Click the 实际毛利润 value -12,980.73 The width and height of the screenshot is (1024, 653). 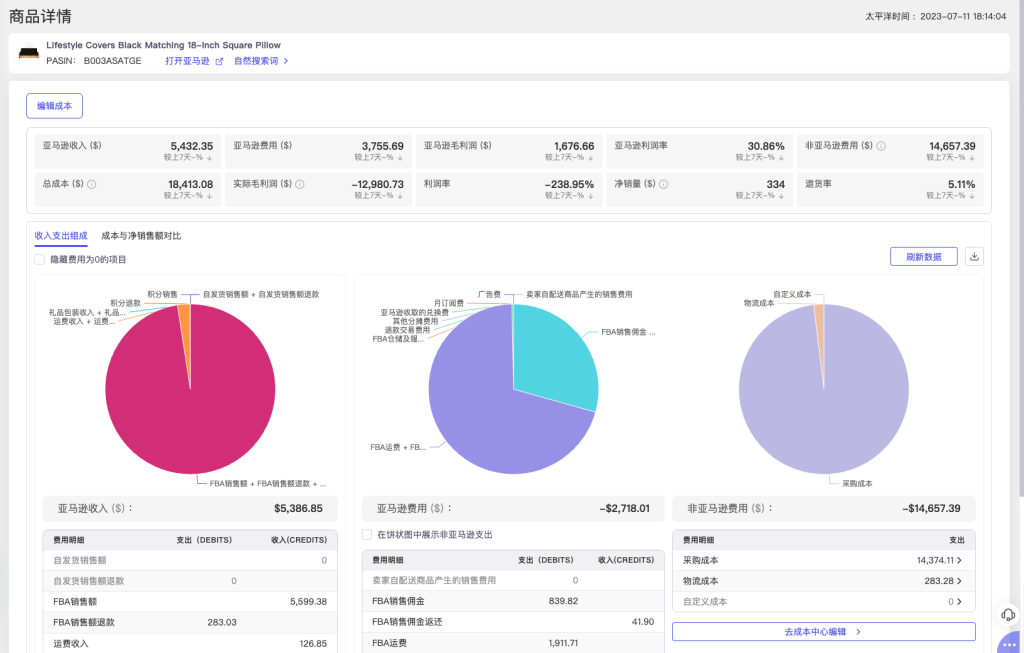(377, 184)
